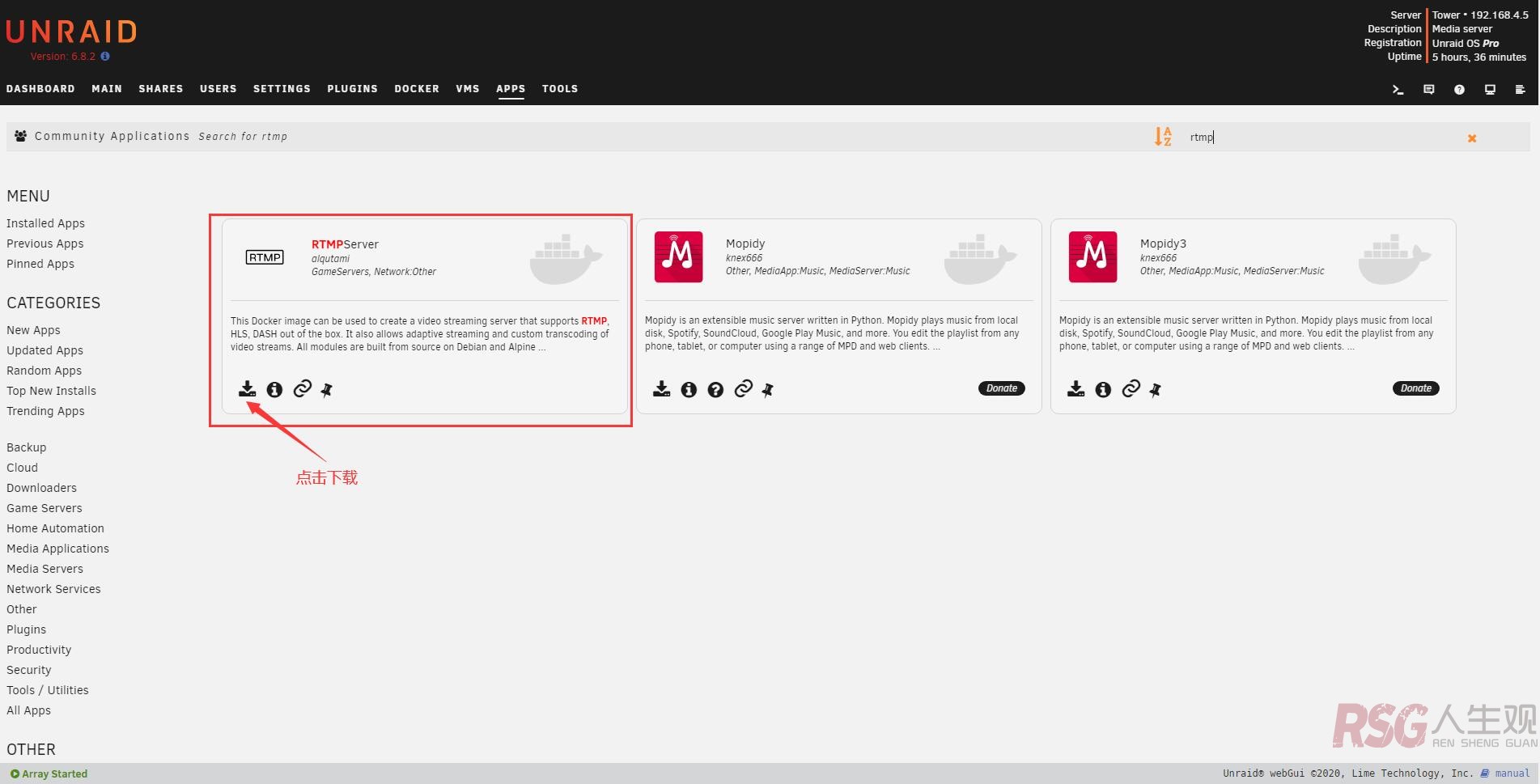Open the info monitor icon in the header

1490,90
